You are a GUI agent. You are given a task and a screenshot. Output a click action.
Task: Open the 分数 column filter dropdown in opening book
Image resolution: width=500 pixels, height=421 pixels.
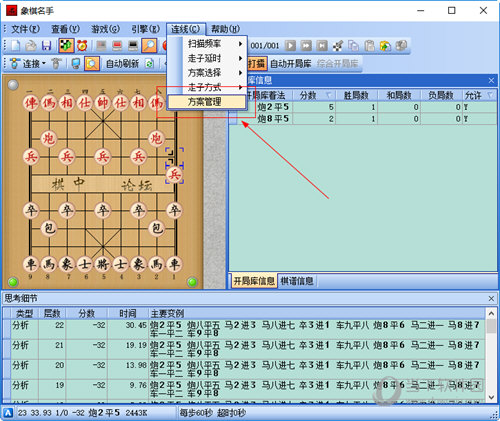coord(328,96)
